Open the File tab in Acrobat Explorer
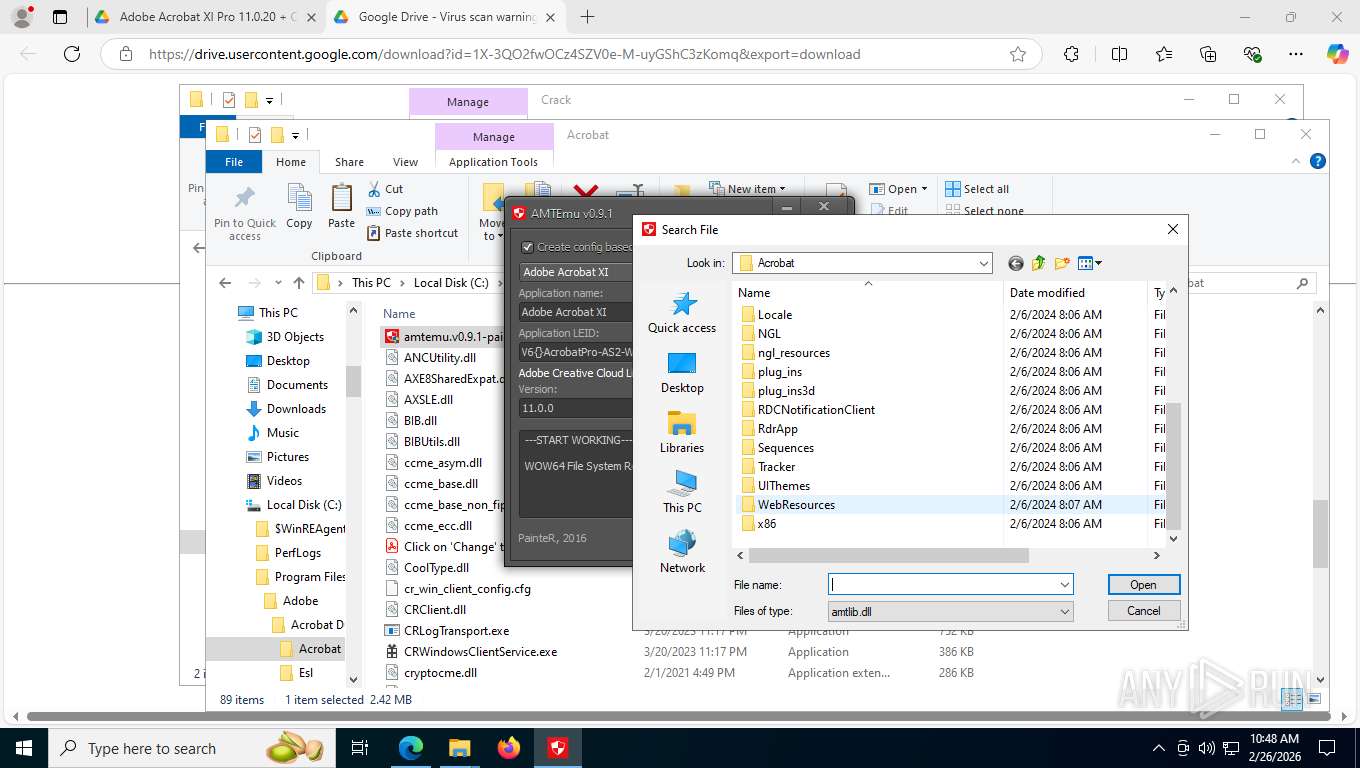Screen dimensions: 1360x768 (x=234, y=162)
